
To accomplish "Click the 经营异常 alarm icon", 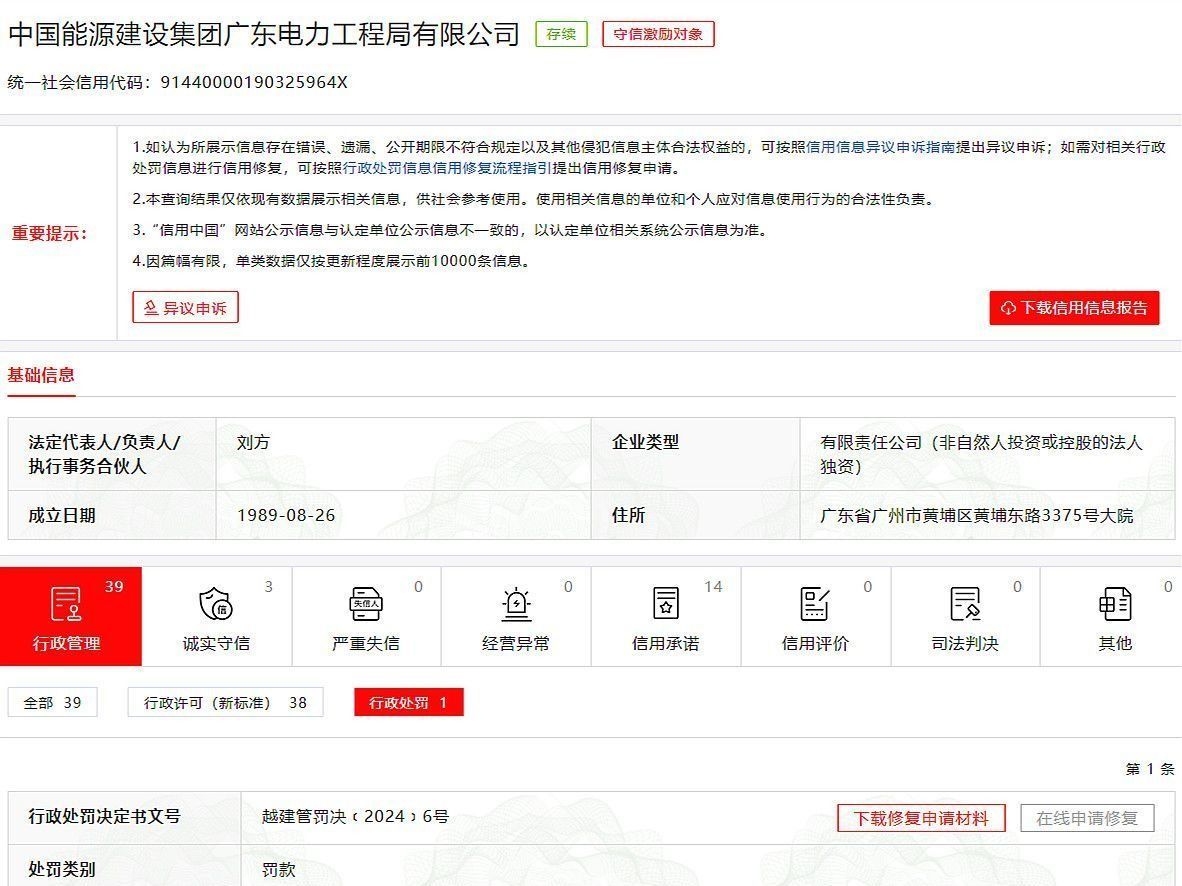I will pyautogui.click(x=516, y=604).
